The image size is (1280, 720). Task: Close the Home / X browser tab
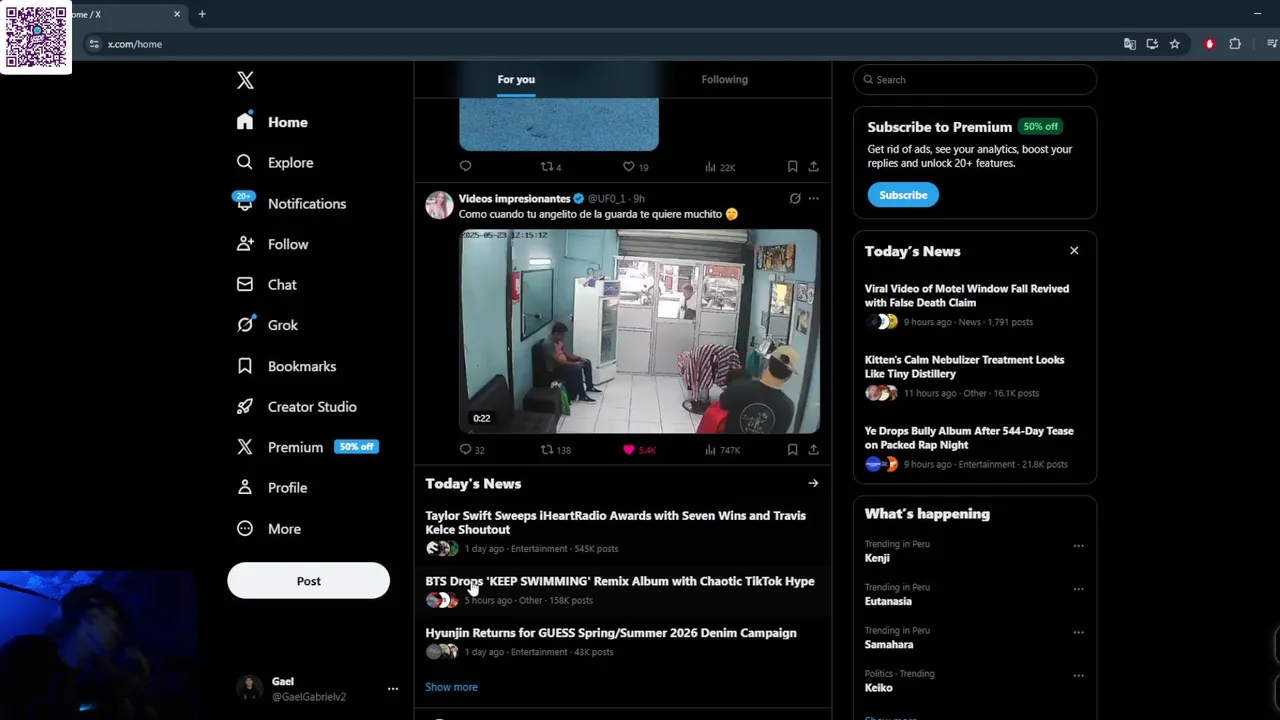pos(177,14)
